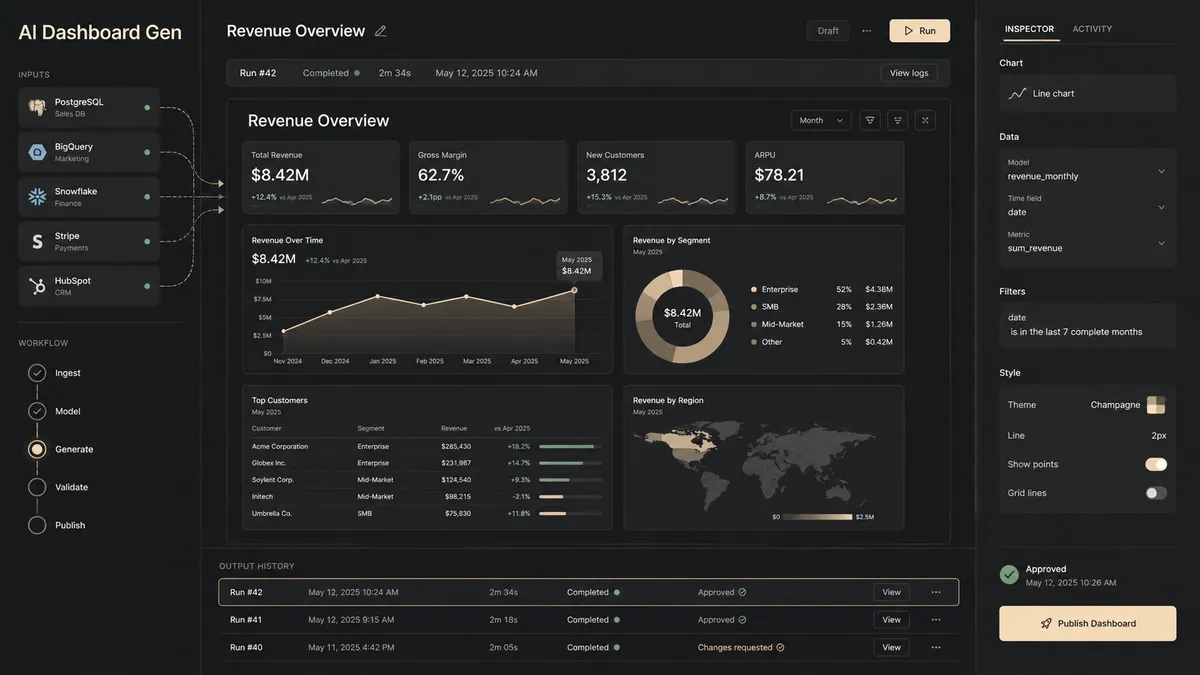This screenshot has height=675, width=1200.
Task: Click the sort lines icon in dashboard toolbar
Action: coord(898,120)
